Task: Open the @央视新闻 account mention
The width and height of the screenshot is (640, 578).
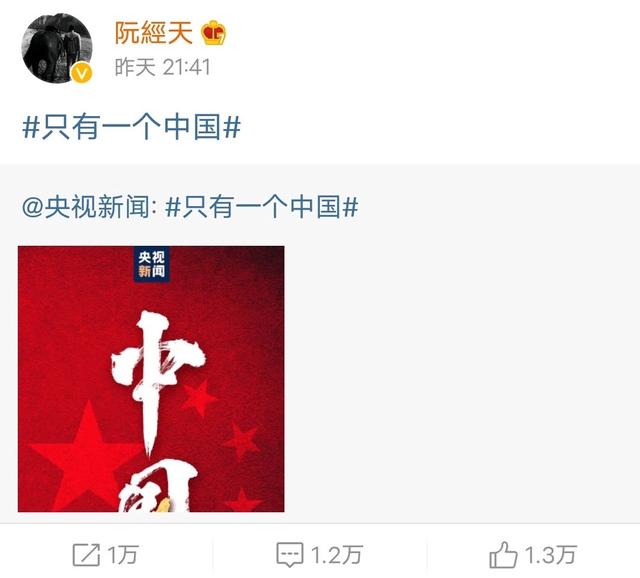Action: click(89, 207)
